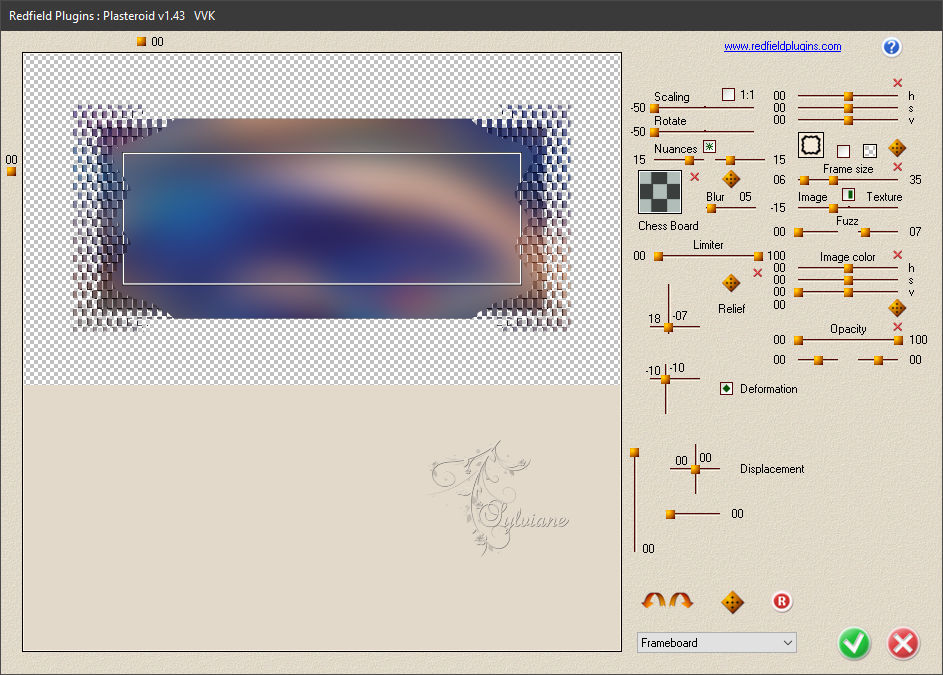Screen dimensions: 943x675
Task: Confirm with the green checkmark button
Action: 854,643
